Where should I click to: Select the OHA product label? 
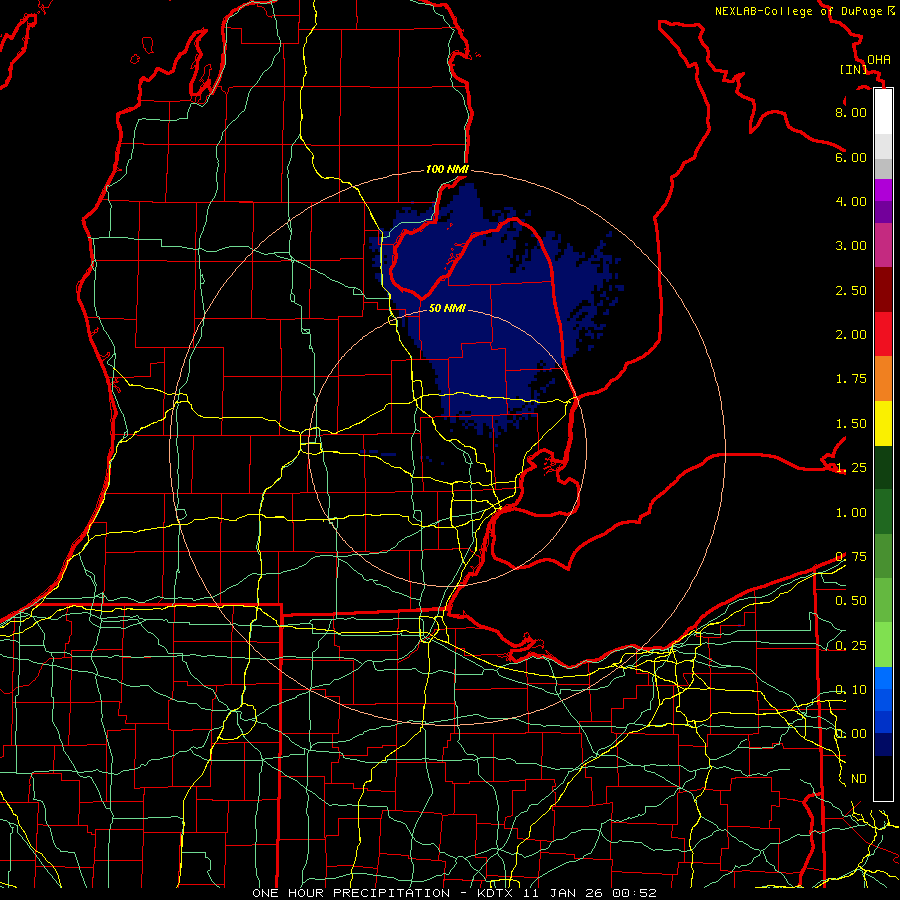(x=879, y=60)
